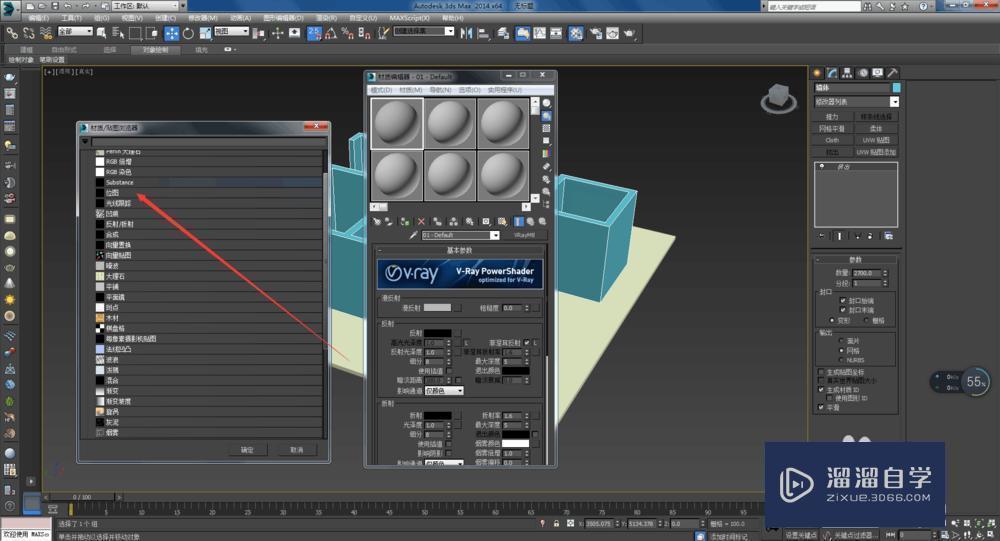
Task: Open options triangle in Material/Map Browser
Action: (x=85, y=141)
